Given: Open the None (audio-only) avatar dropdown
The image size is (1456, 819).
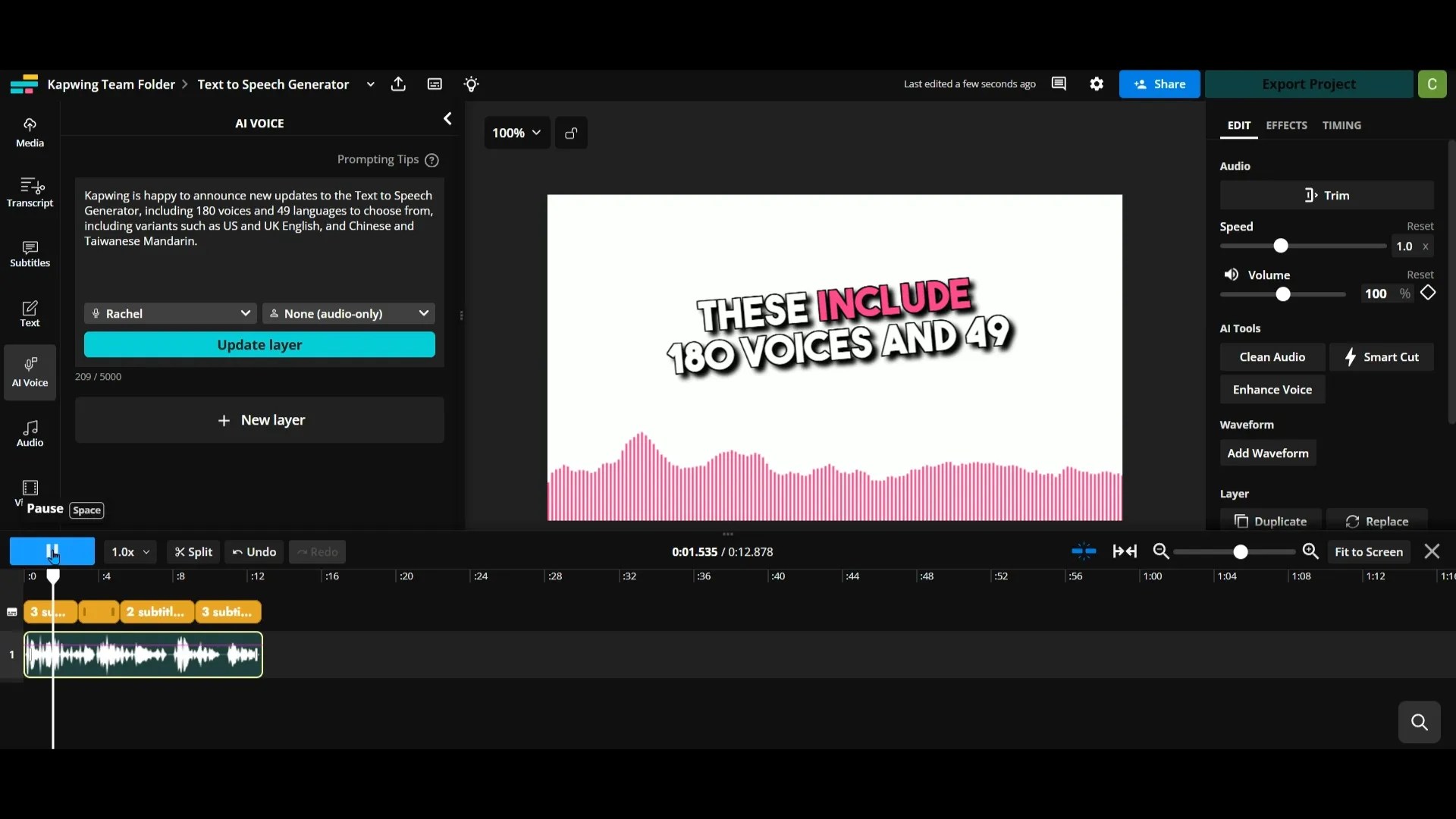Looking at the screenshot, I should pyautogui.click(x=349, y=313).
